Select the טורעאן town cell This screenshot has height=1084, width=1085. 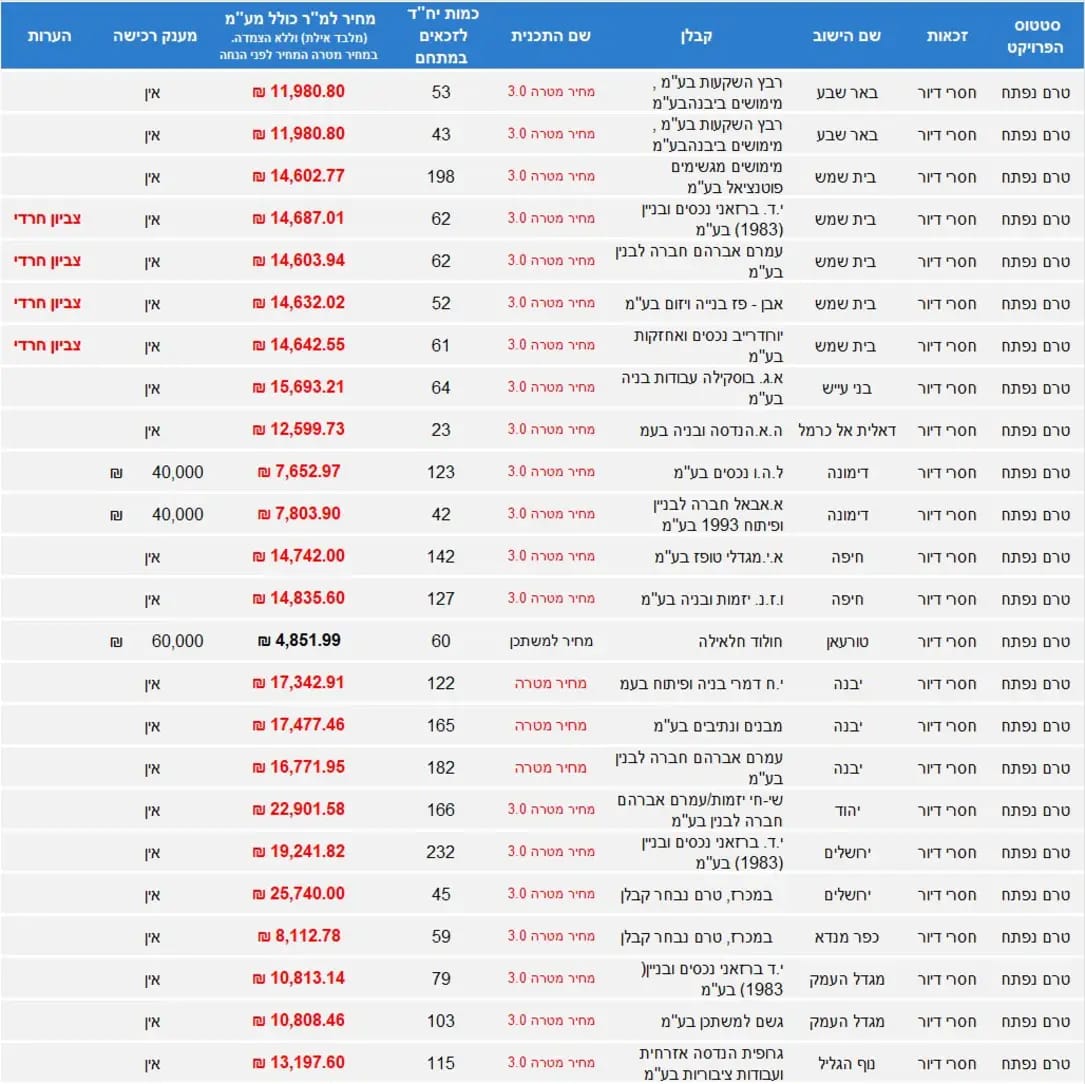point(853,641)
